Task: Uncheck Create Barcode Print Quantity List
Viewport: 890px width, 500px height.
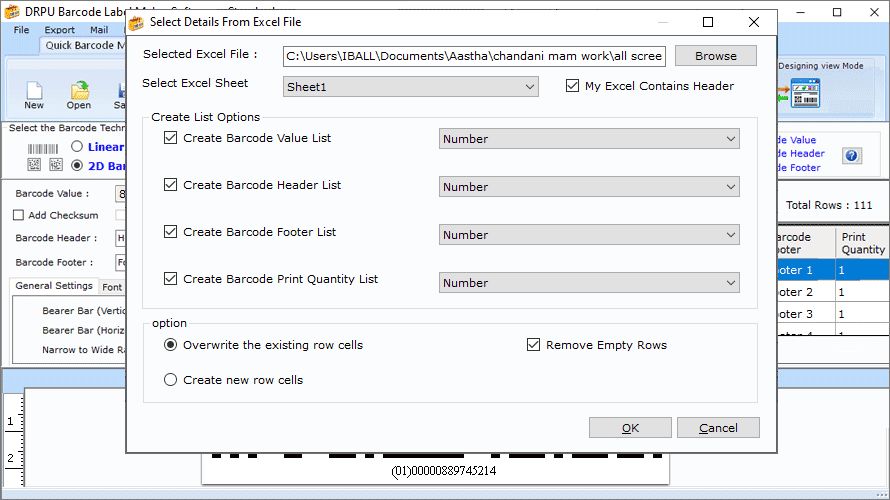Action: click(x=170, y=279)
